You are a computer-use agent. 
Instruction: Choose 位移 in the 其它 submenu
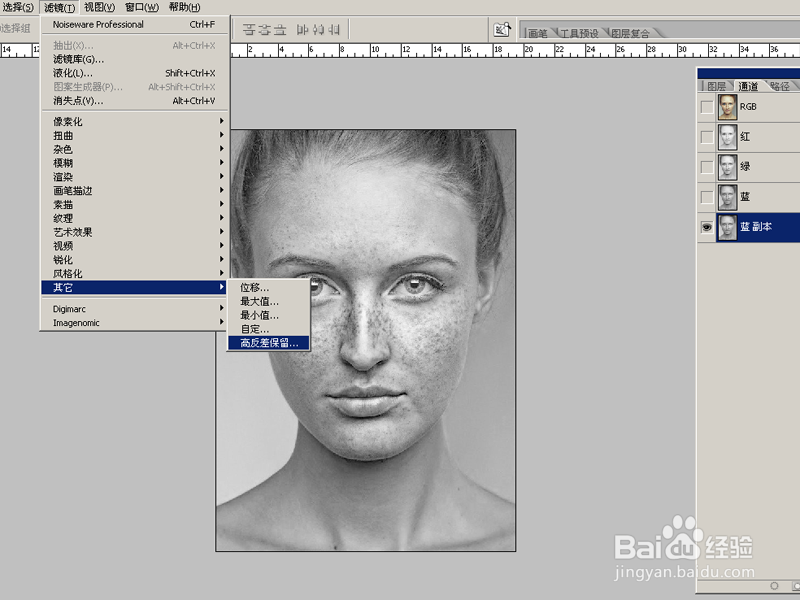click(x=269, y=288)
